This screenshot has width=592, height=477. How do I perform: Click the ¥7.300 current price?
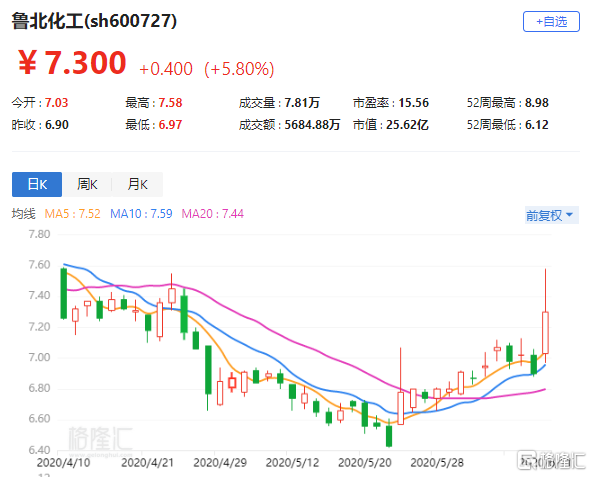[72, 63]
